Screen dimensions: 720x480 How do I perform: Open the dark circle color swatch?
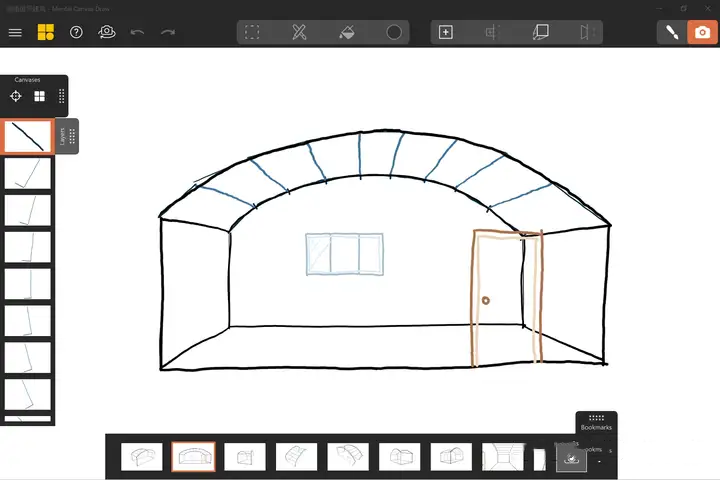coord(394,32)
